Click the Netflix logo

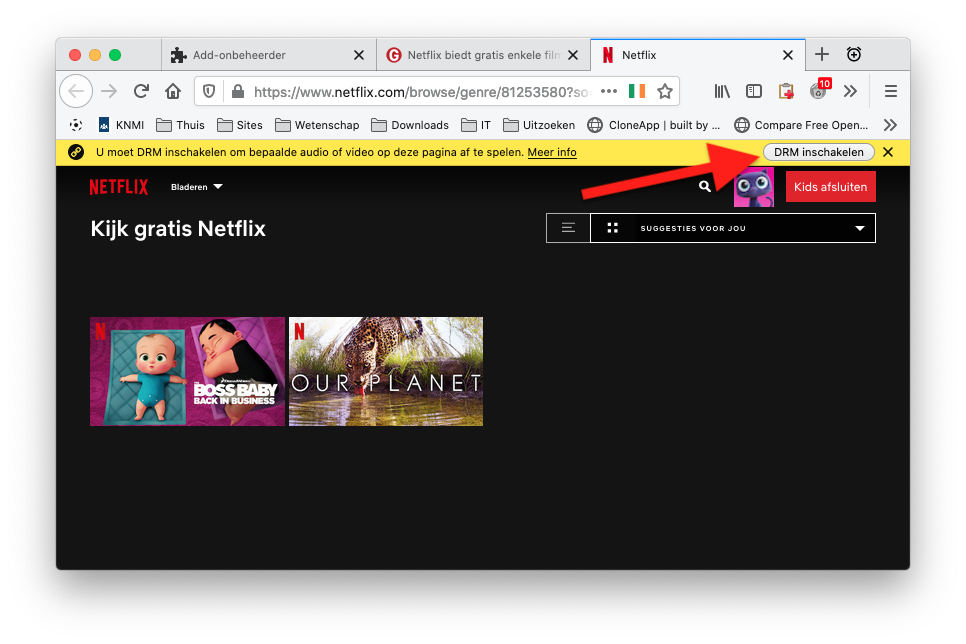click(x=118, y=187)
